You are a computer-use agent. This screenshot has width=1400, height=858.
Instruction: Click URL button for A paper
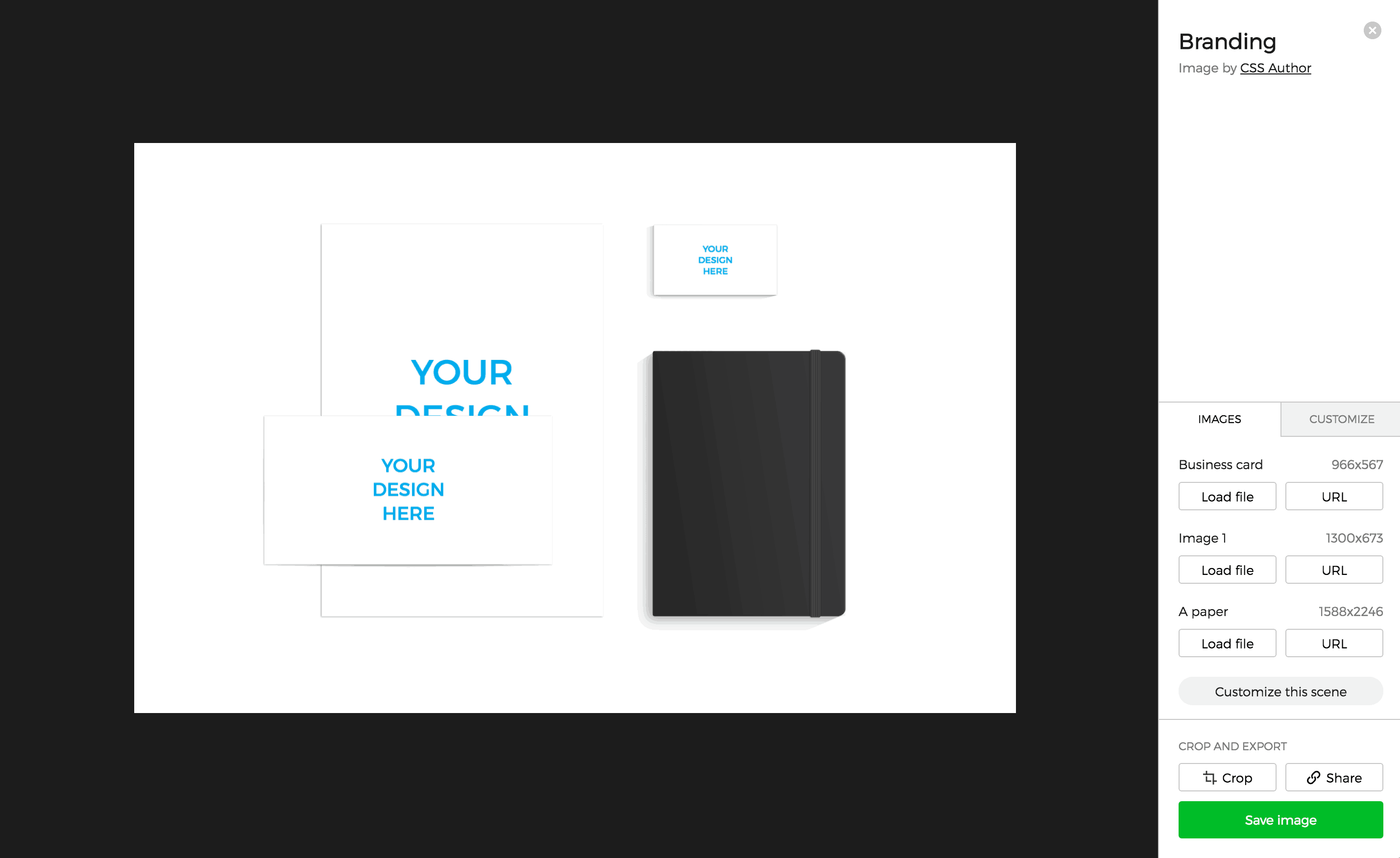point(1334,643)
